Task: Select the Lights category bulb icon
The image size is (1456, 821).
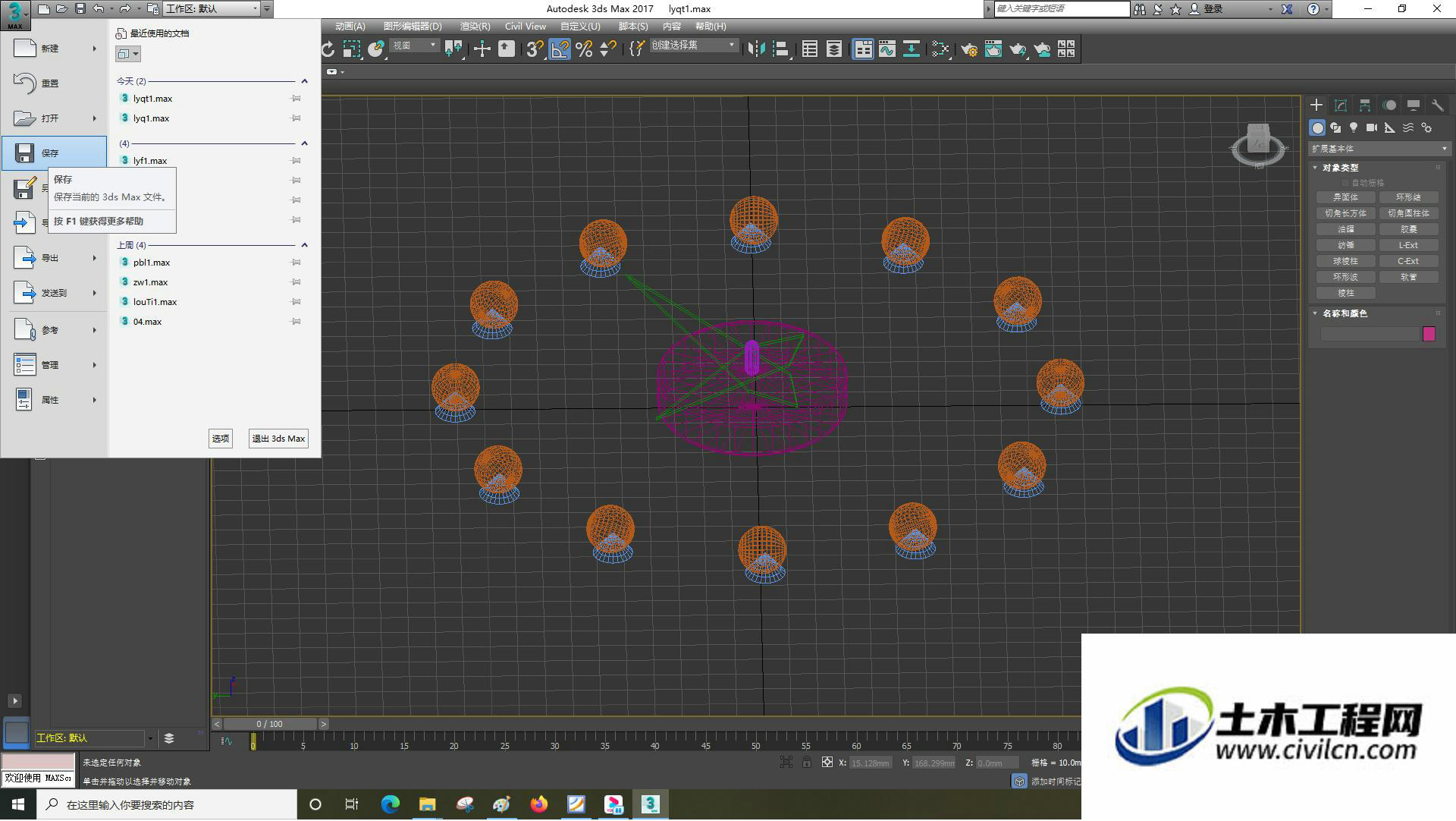Action: pos(1354,127)
